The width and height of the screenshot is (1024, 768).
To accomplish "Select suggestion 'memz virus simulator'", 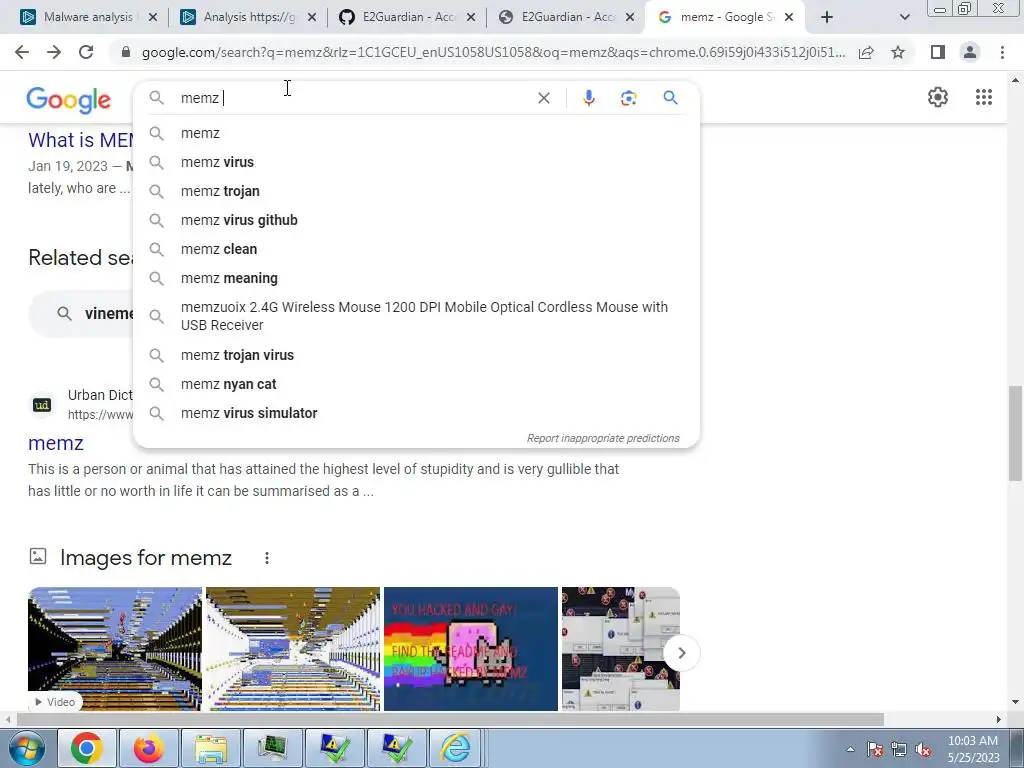I will coord(416,413).
